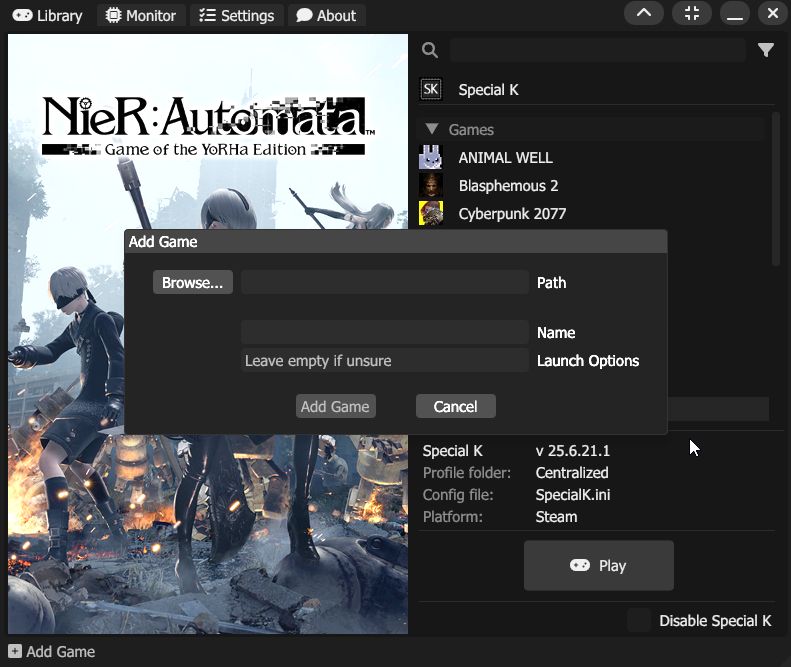791x667 pixels.
Task: Click the Settings list icon
Action: coord(207,16)
